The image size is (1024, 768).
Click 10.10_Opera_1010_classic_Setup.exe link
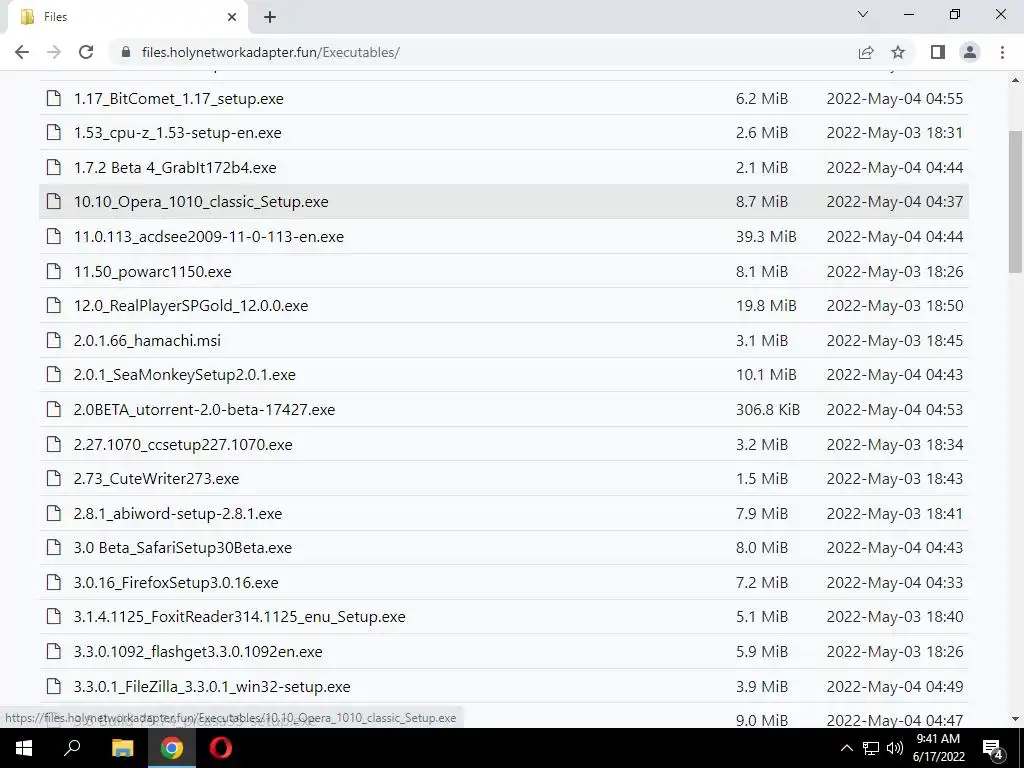click(201, 202)
